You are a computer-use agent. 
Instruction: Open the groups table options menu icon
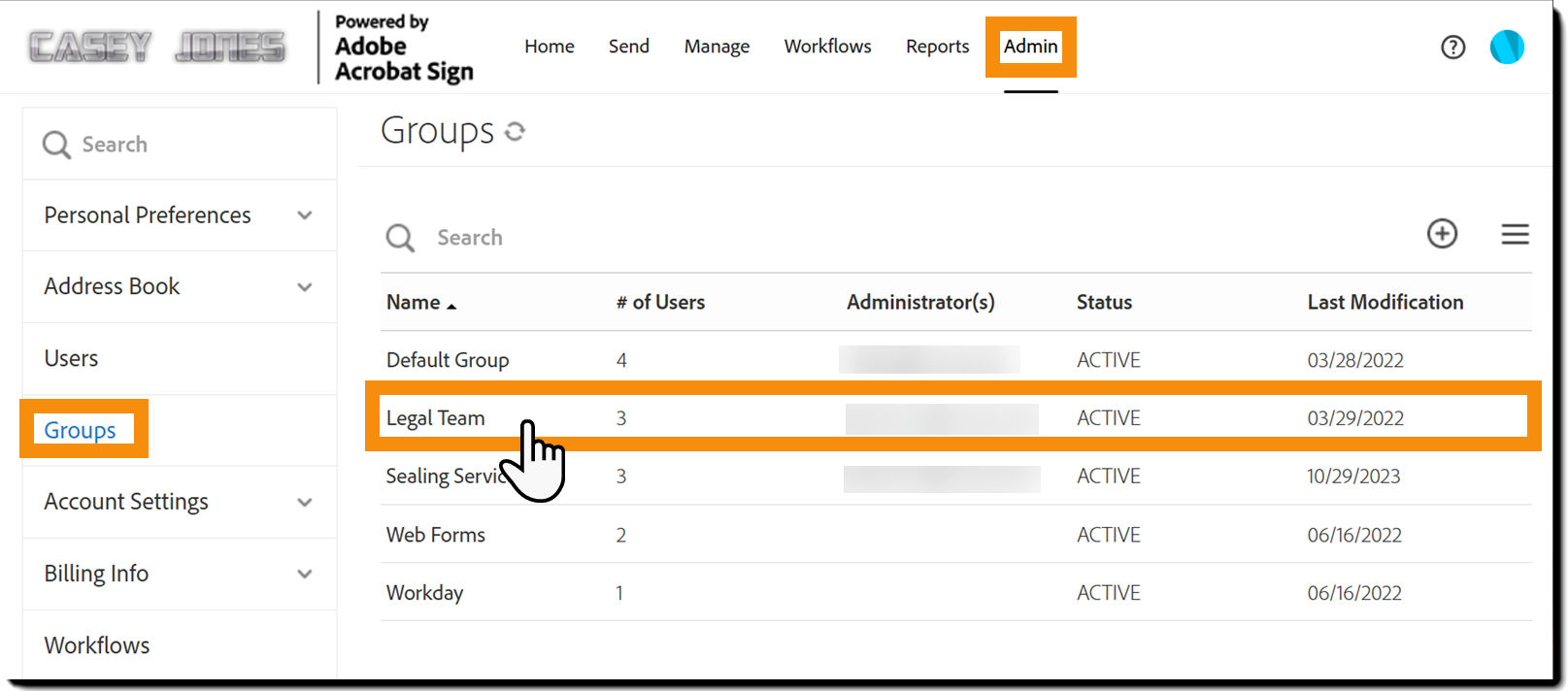(1515, 234)
